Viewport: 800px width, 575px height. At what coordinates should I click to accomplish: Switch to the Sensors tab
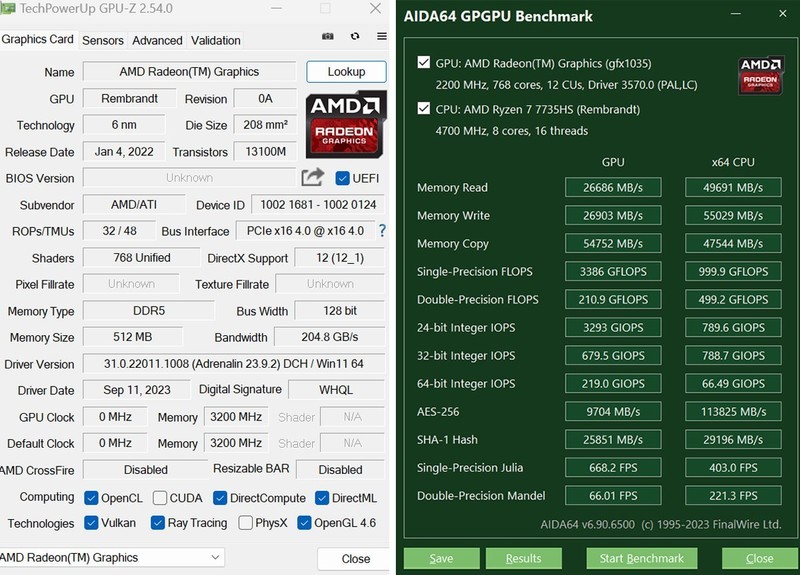(103, 40)
